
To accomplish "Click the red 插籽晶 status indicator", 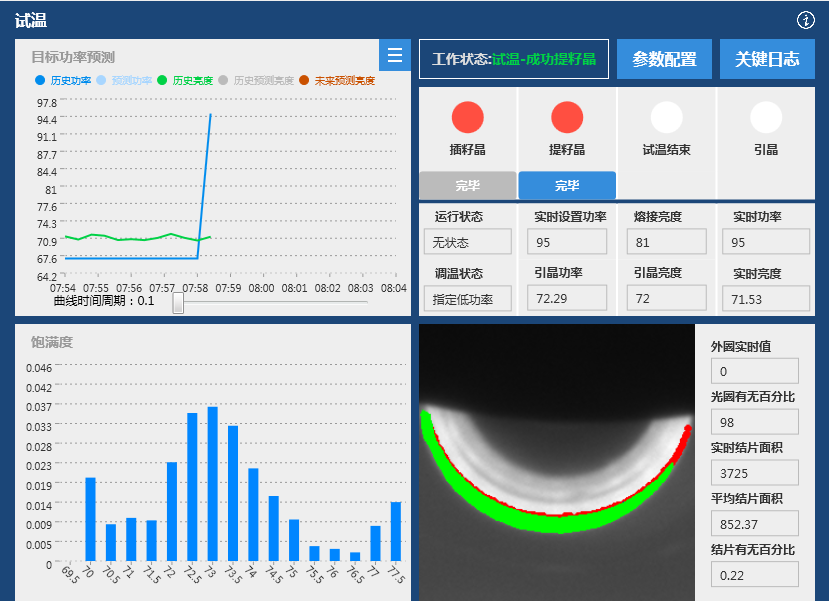I will click(467, 118).
